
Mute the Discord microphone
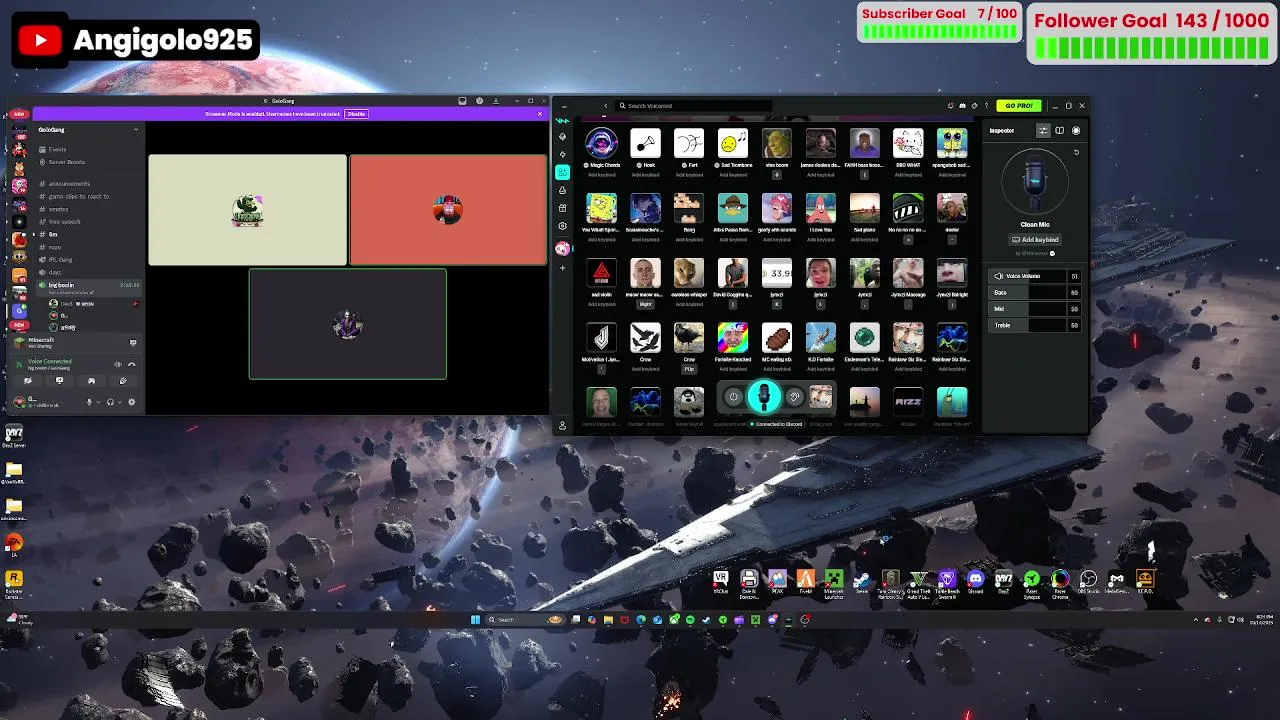click(88, 402)
